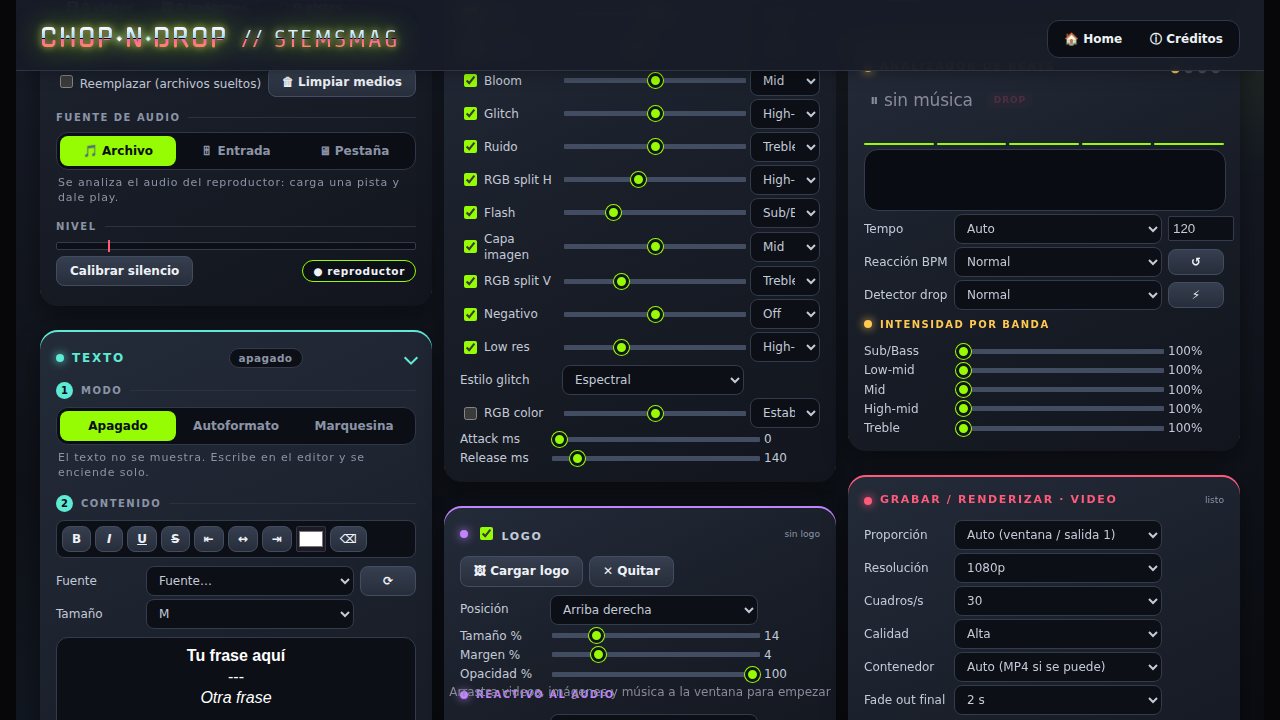Apply strikethrough formatting in text toolbar

point(175,539)
